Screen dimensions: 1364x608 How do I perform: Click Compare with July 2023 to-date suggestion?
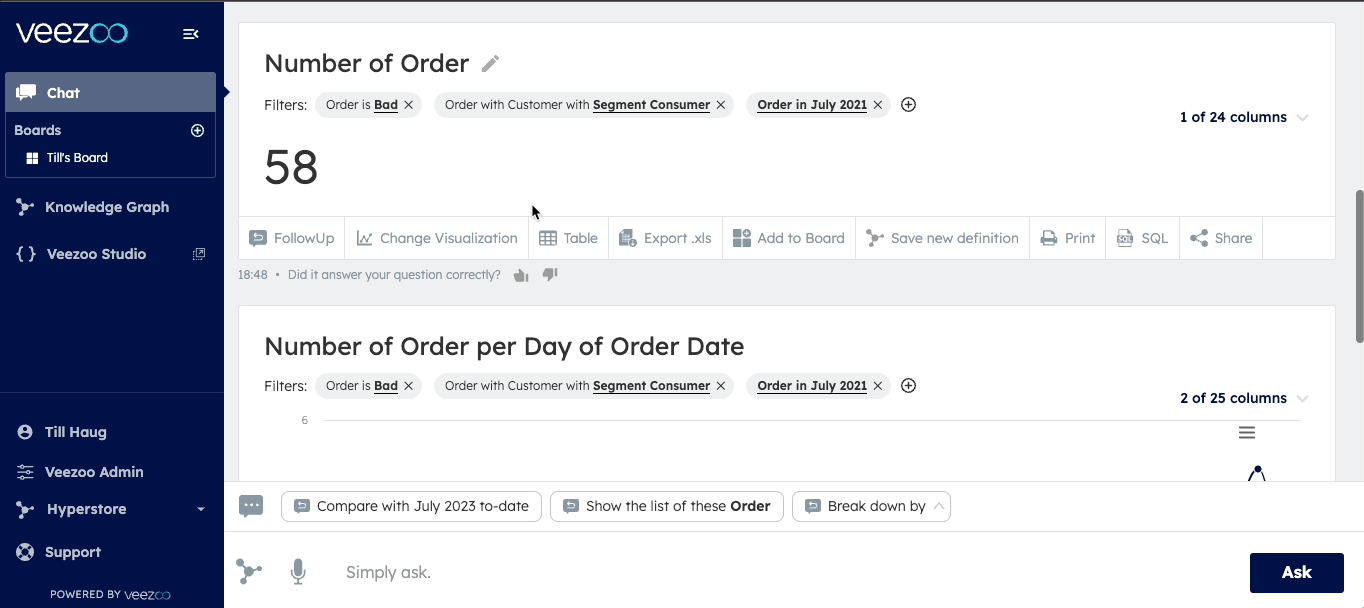pyautogui.click(x=411, y=506)
